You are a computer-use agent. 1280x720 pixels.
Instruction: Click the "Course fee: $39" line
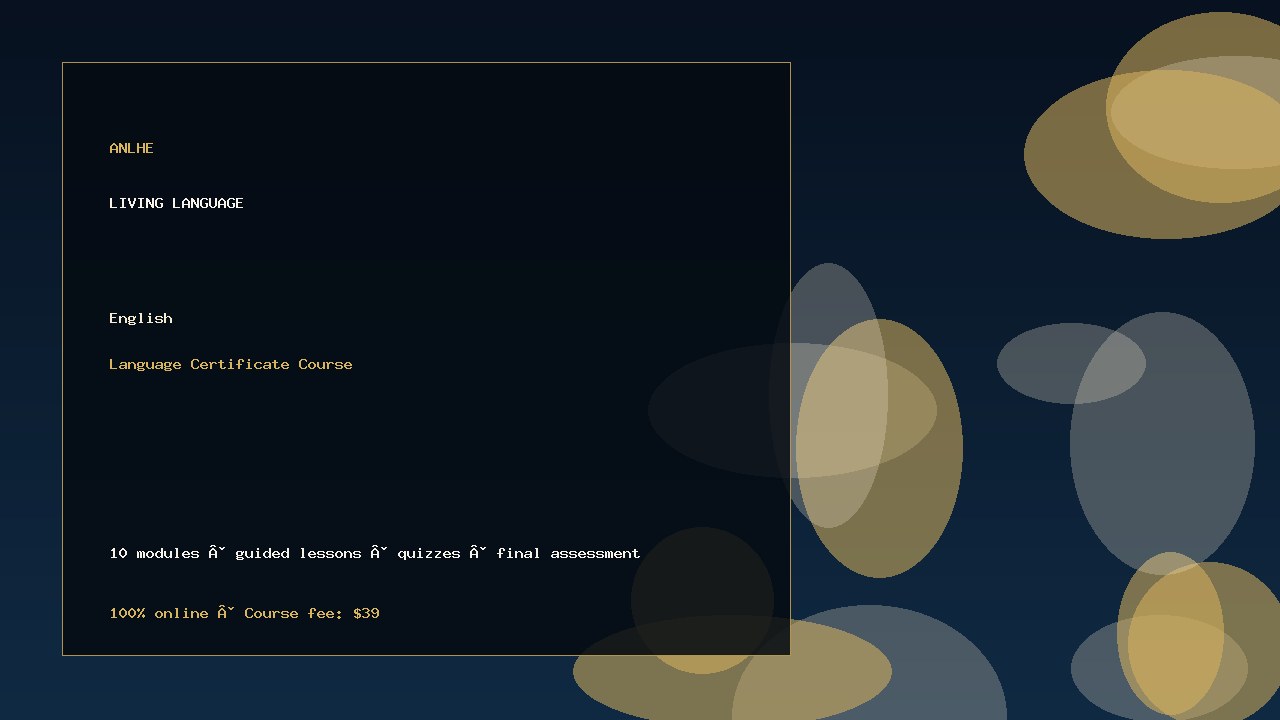[245, 613]
